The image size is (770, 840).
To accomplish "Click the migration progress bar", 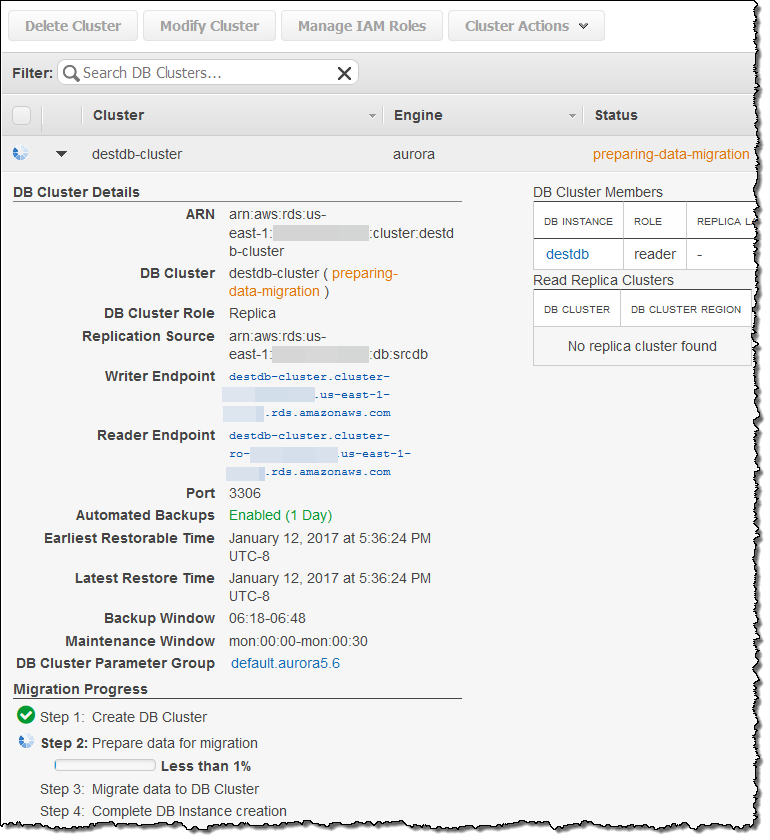I will click(x=105, y=766).
